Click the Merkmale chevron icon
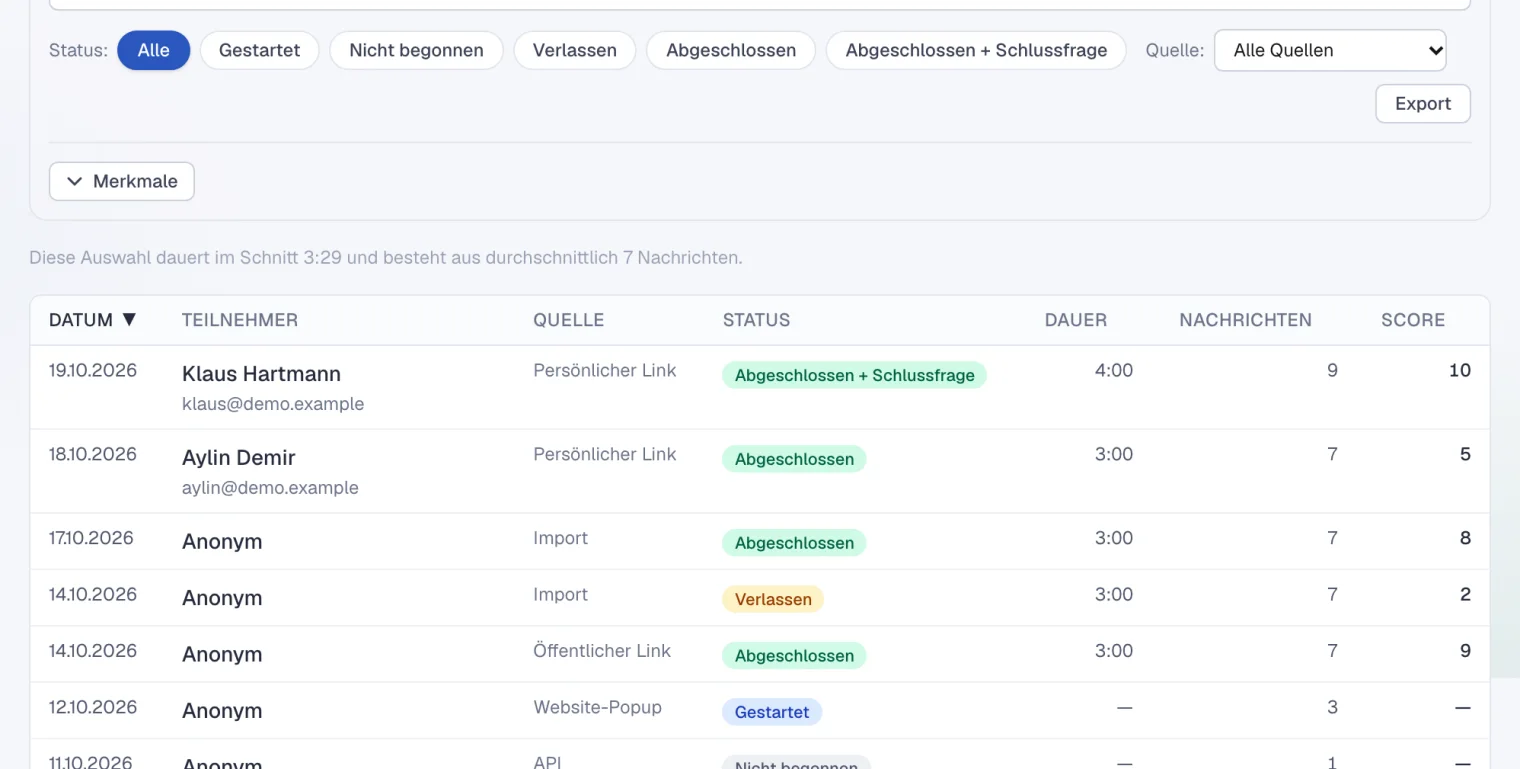The width and height of the screenshot is (1520, 769). (74, 181)
